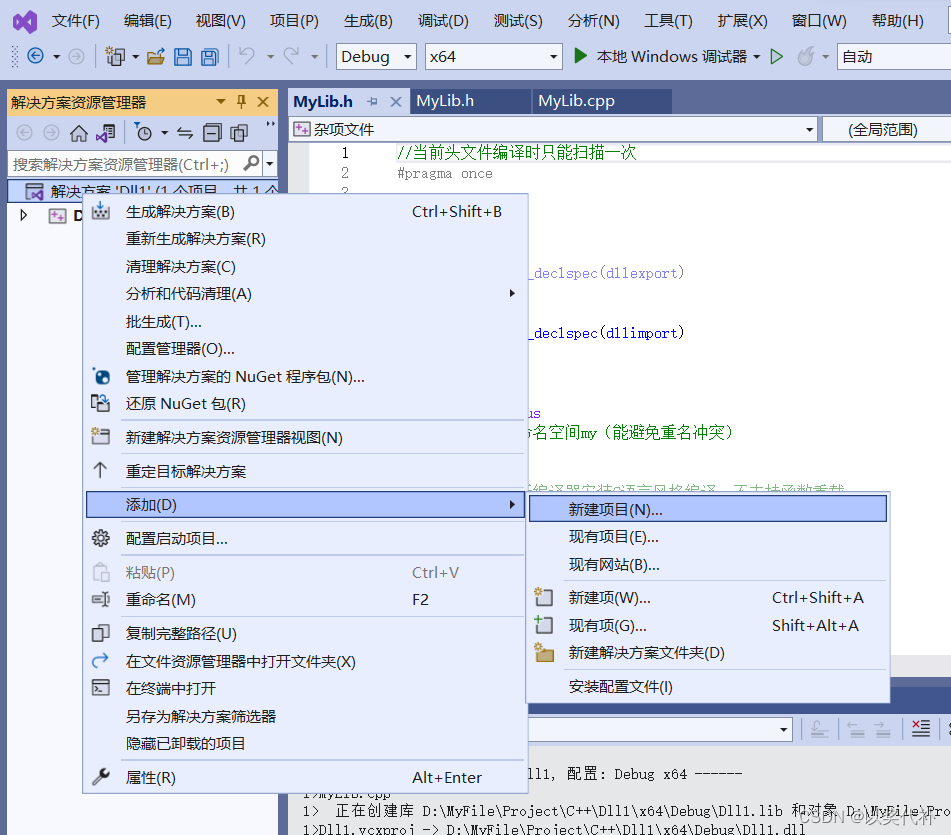This screenshot has height=835, width=951.
Task: Open the x64 platform dropdown
Action: pyautogui.click(x=493, y=57)
